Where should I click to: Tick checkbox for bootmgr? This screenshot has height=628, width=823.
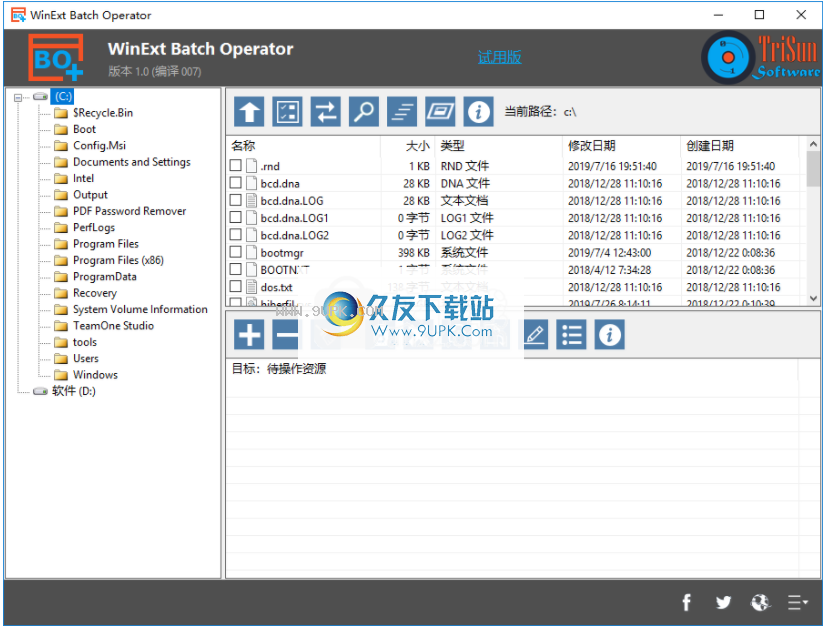(x=236, y=252)
